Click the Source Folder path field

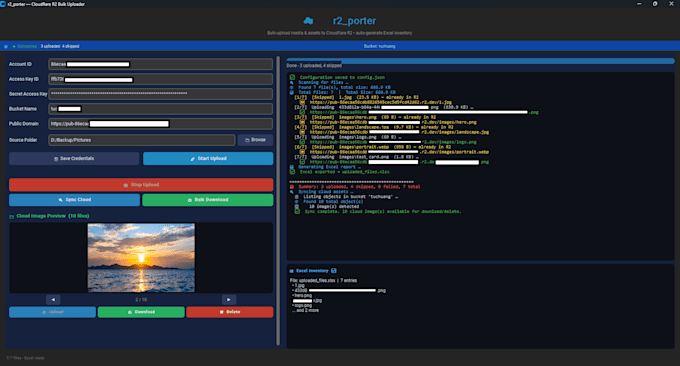click(142, 140)
